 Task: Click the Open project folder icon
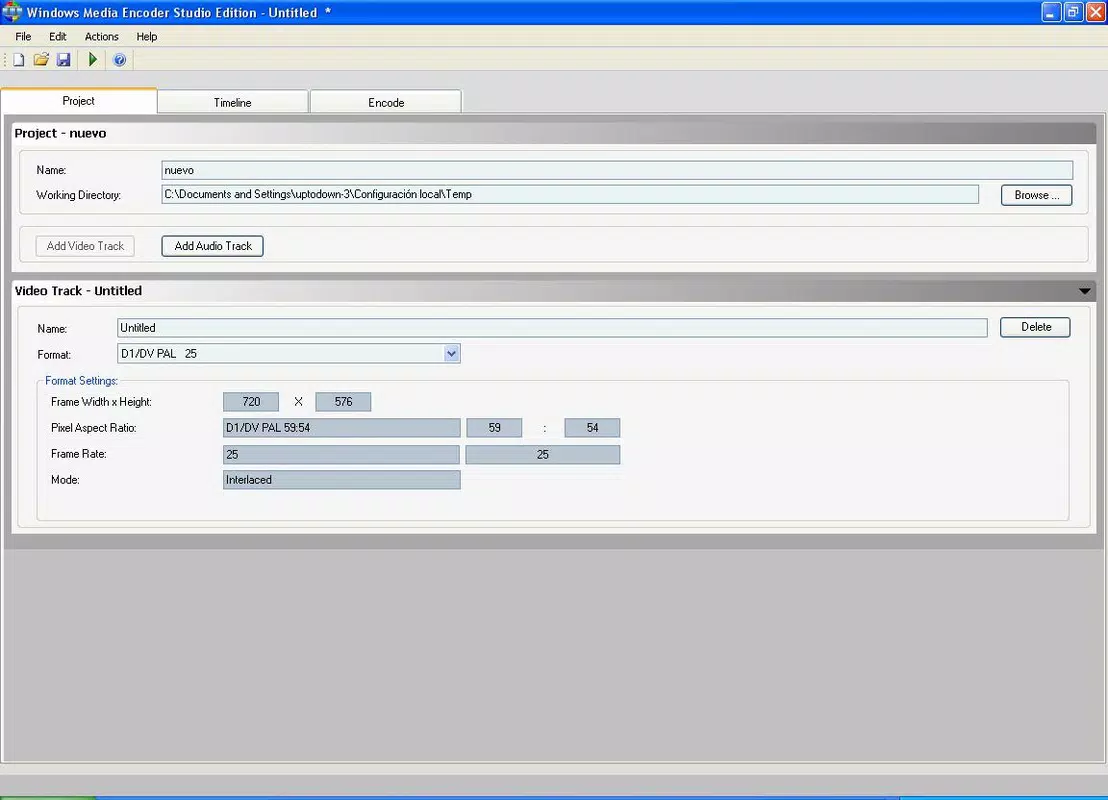[41, 60]
